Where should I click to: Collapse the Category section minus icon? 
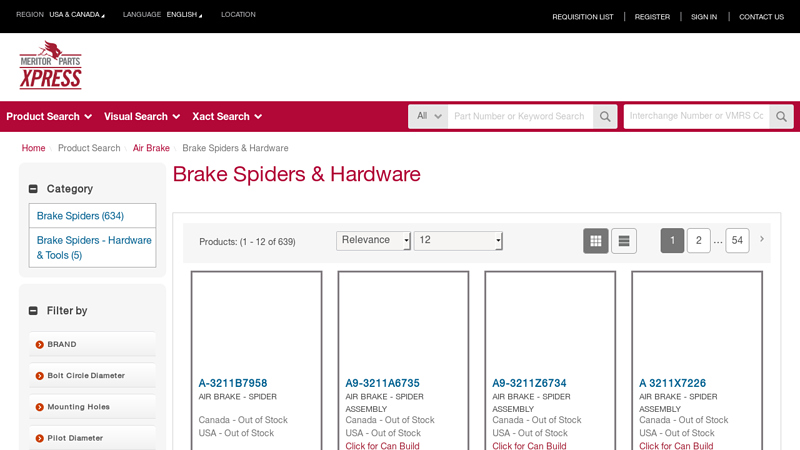click(x=33, y=189)
